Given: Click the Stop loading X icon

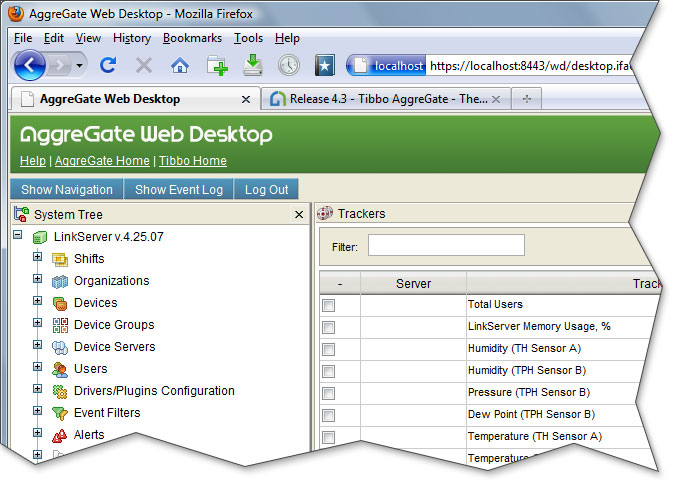Looking at the screenshot, I should point(144,66).
